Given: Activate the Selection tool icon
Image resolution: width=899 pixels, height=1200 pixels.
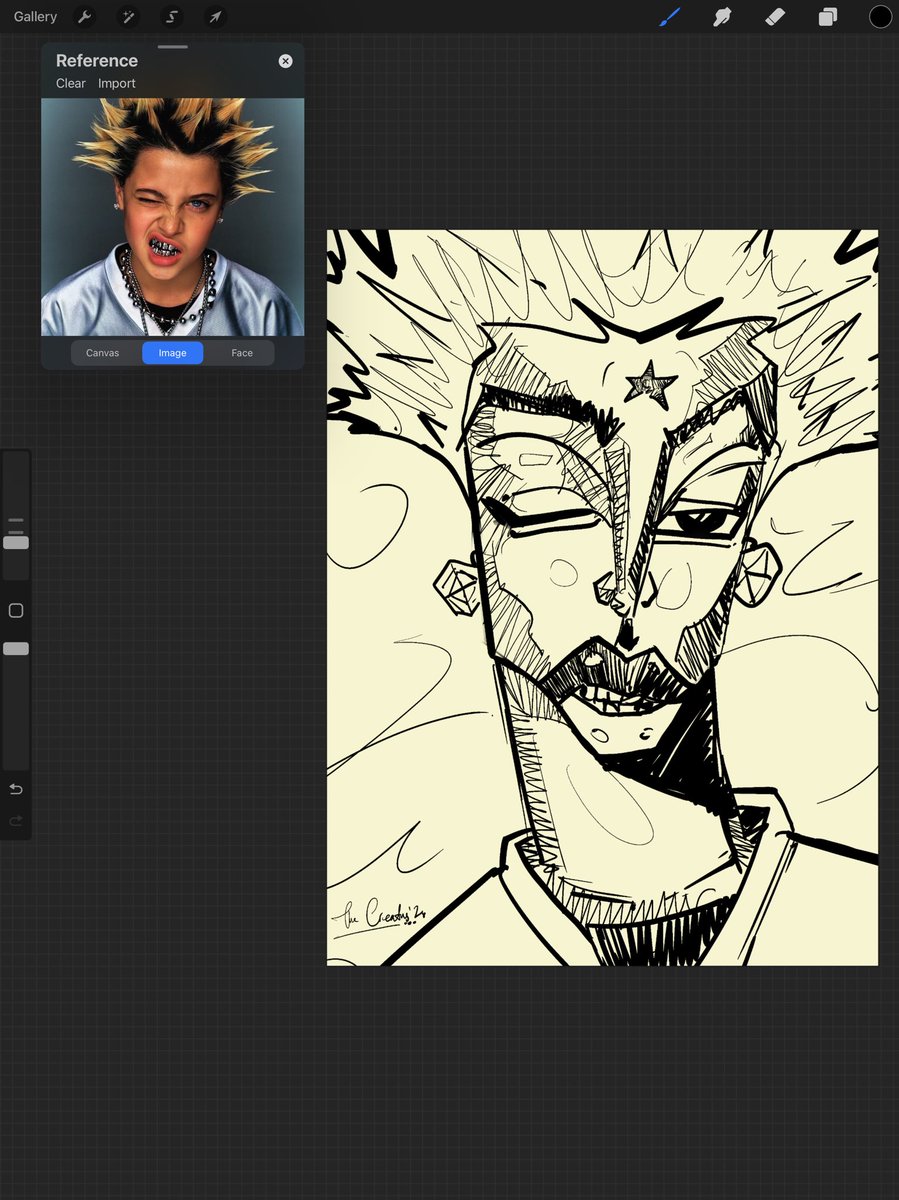Looking at the screenshot, I should coord(172,17).
